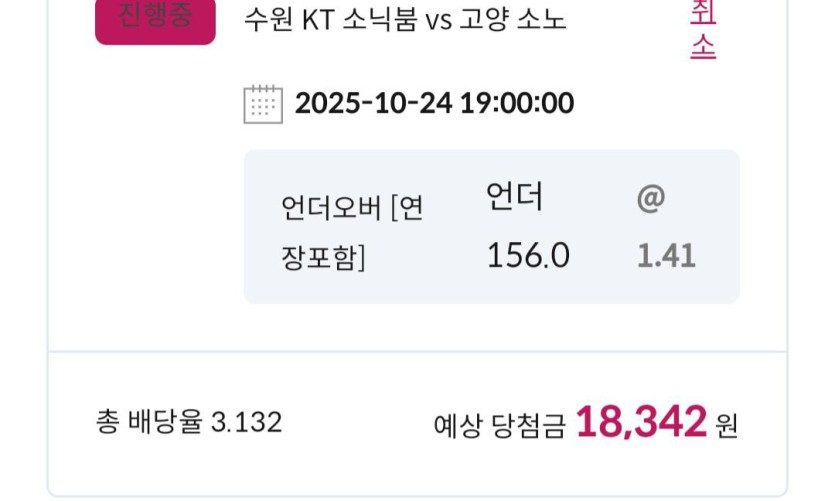Click the date 2025-10-24 19:00:00

coord(434,103)
